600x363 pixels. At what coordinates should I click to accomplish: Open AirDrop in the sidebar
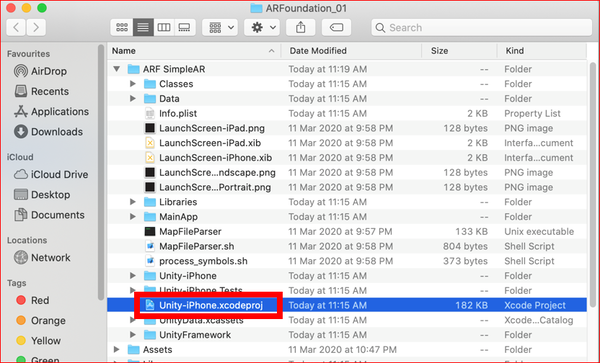(x=40, y=71)
